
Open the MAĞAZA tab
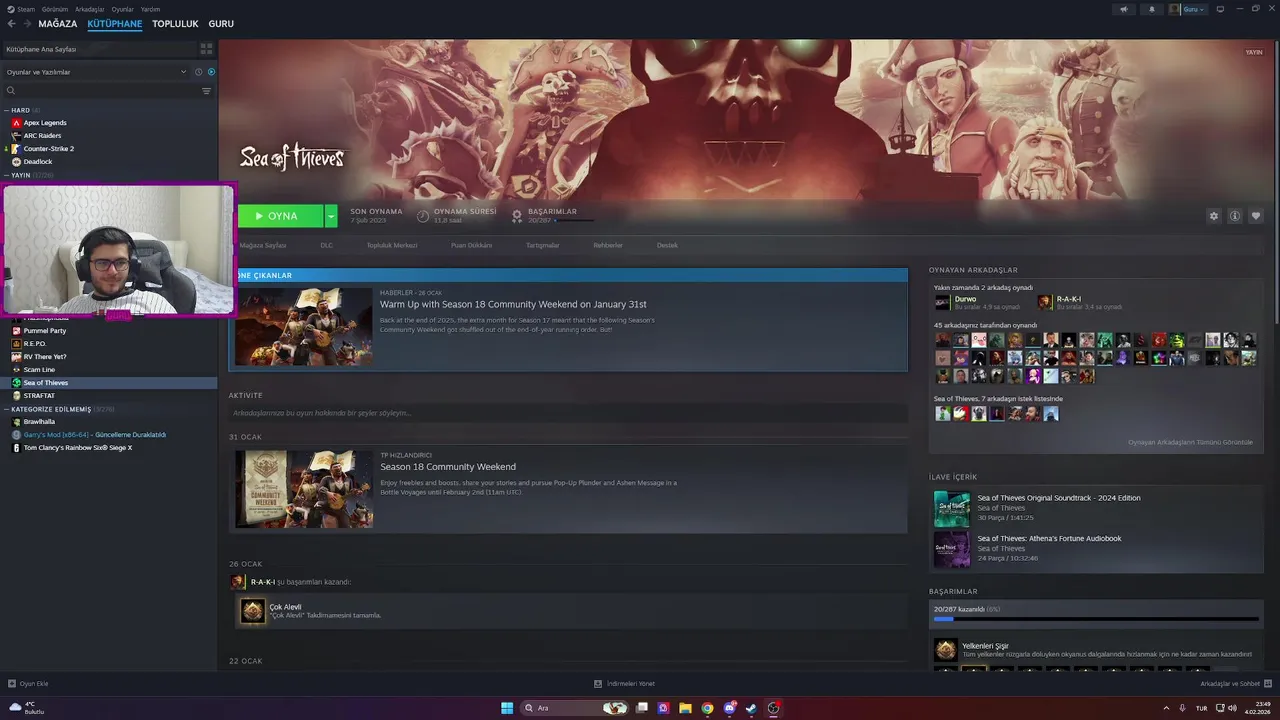click(x=57, y=24)
